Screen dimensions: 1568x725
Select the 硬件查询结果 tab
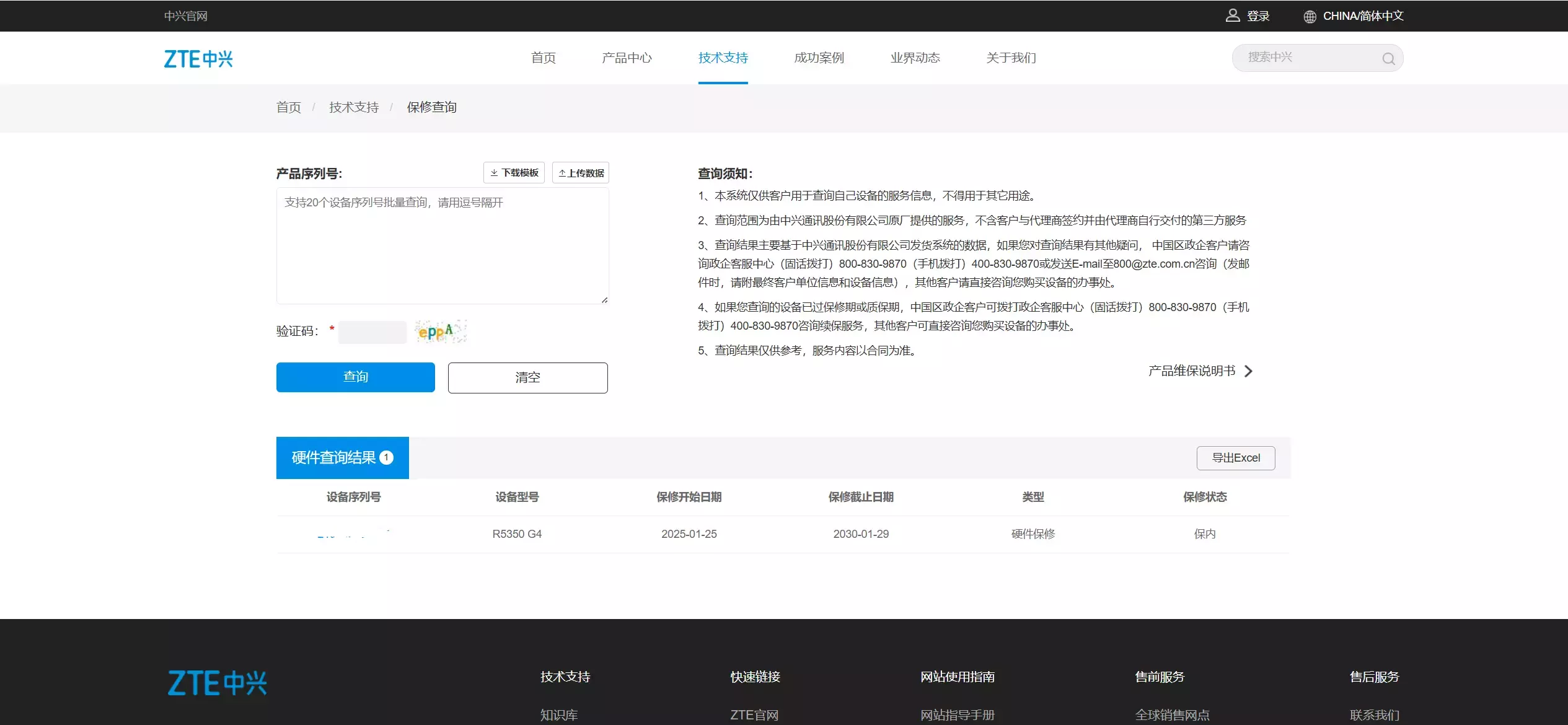343,458
